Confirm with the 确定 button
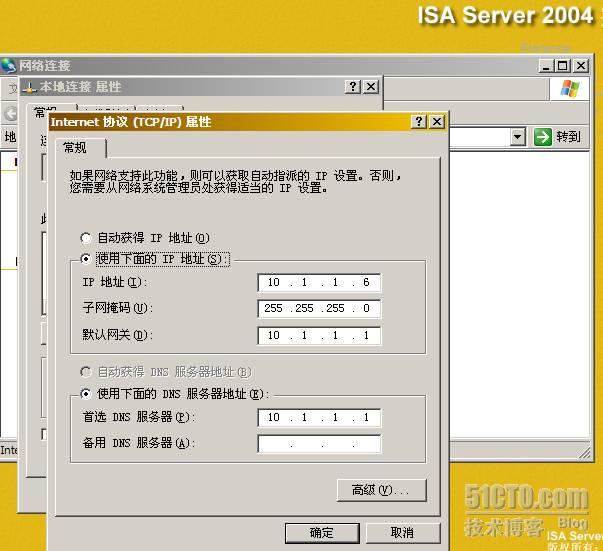 point(322,533)
